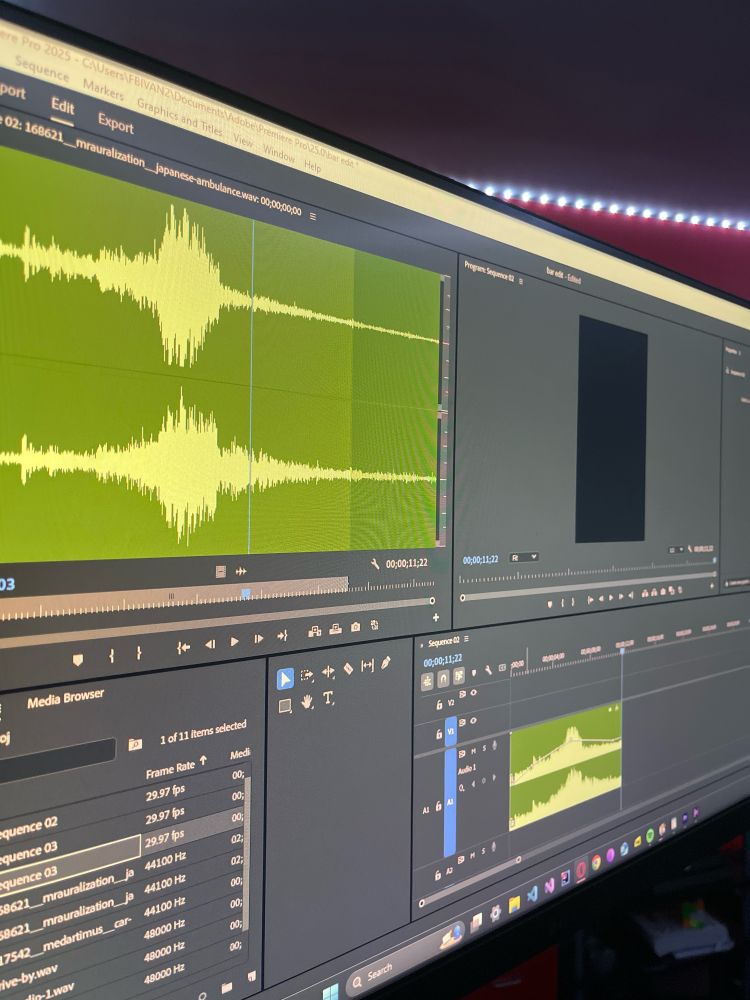
Task: Toggle Linked Selection in timeline
Action: pos(459,675)
